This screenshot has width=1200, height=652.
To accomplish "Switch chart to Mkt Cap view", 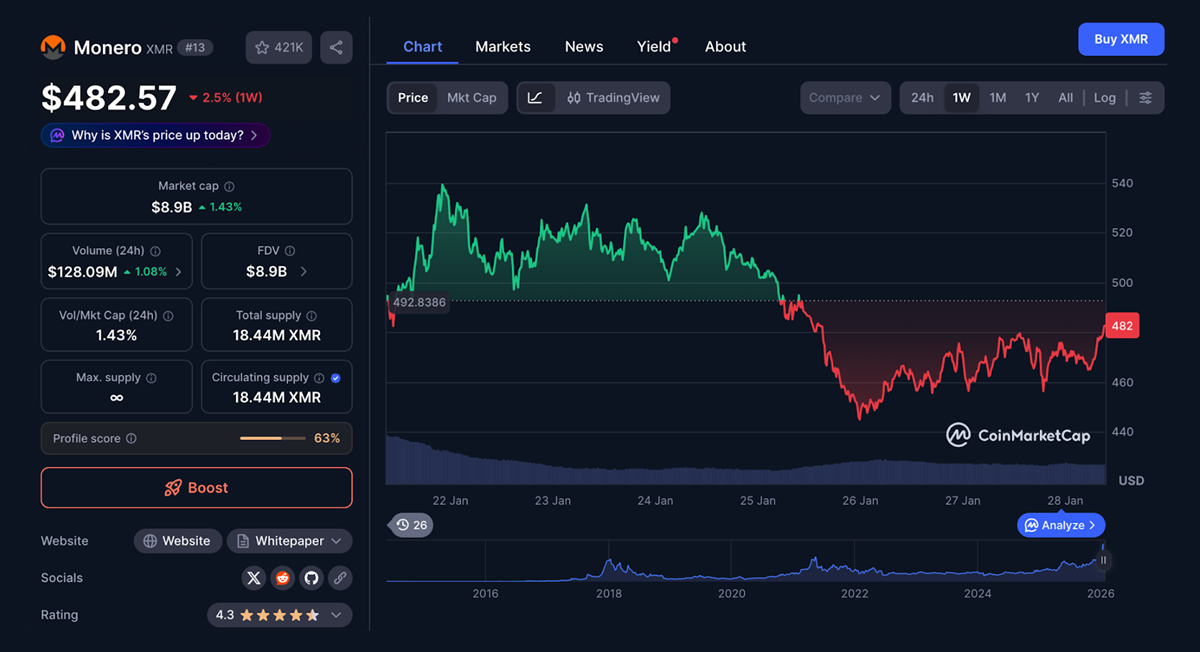I will point(471,98).
